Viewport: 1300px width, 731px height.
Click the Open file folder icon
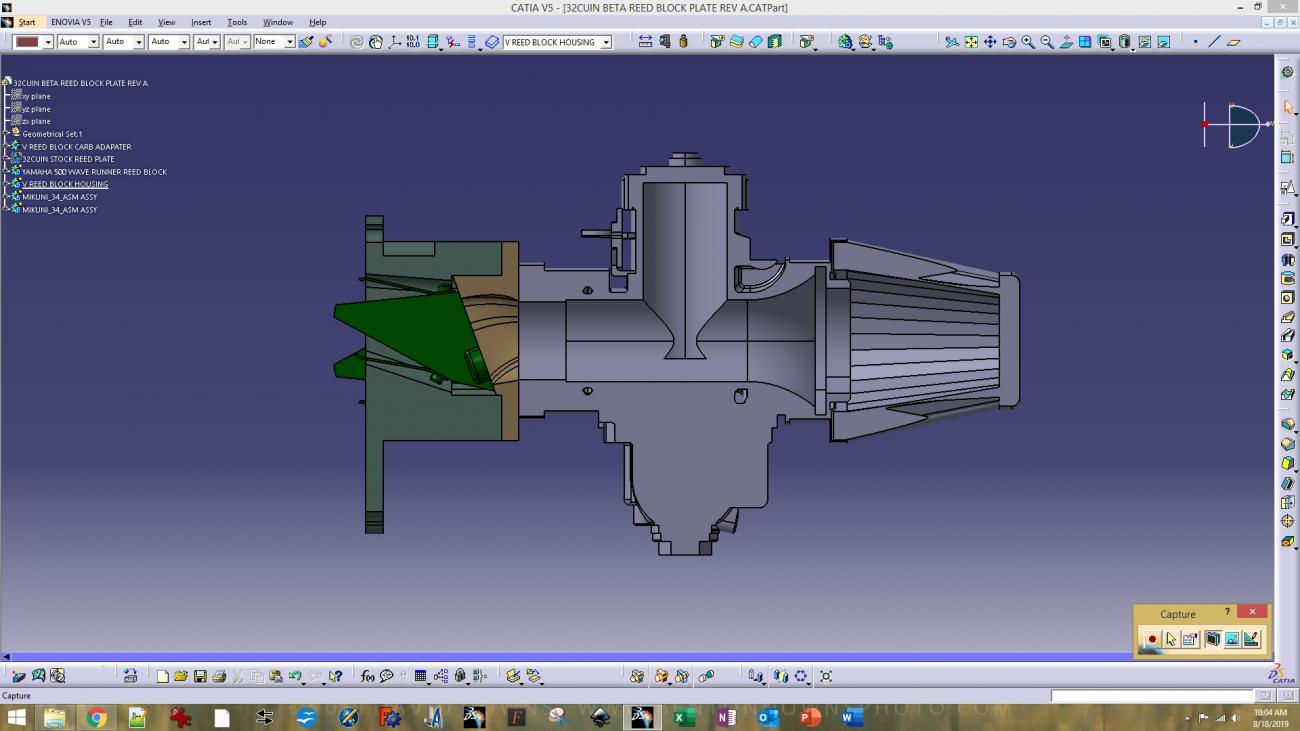pos(181,676)
